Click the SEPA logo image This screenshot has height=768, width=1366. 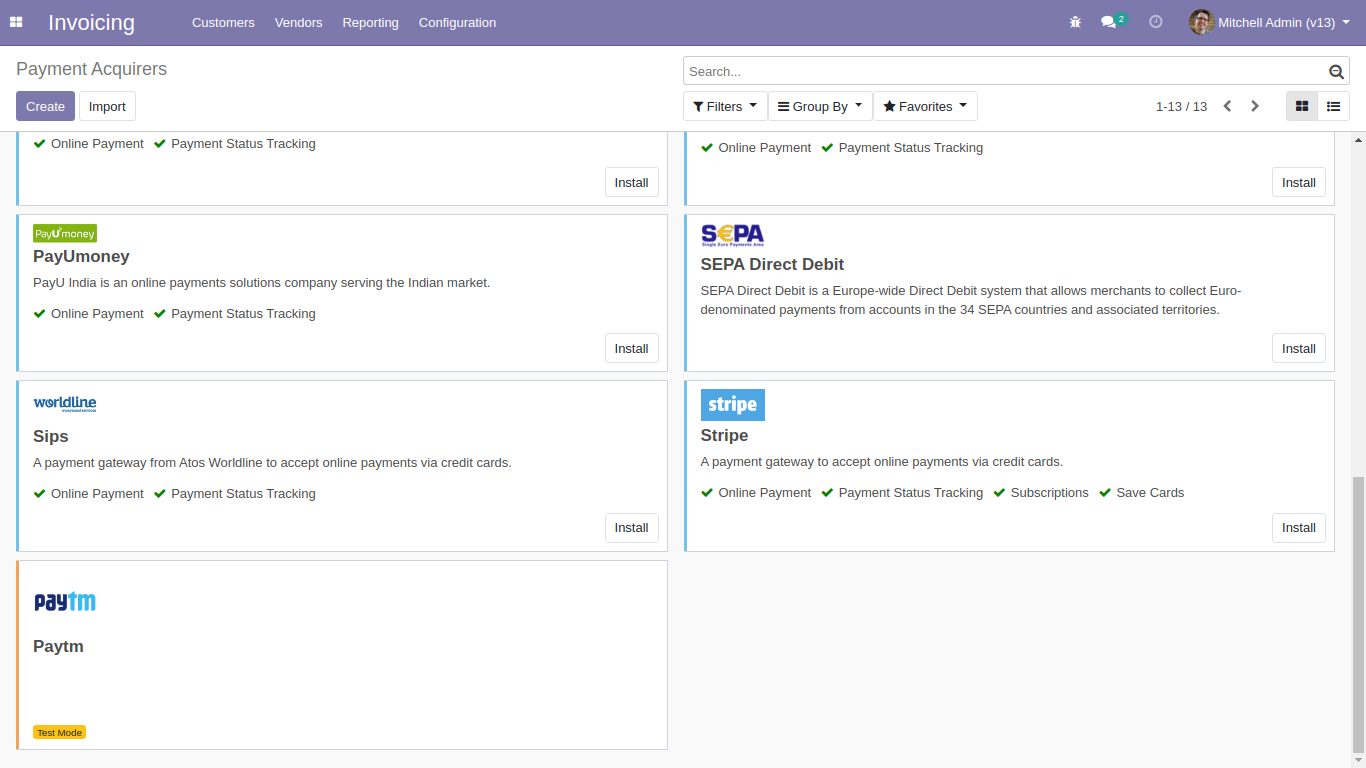pos(732,236)
